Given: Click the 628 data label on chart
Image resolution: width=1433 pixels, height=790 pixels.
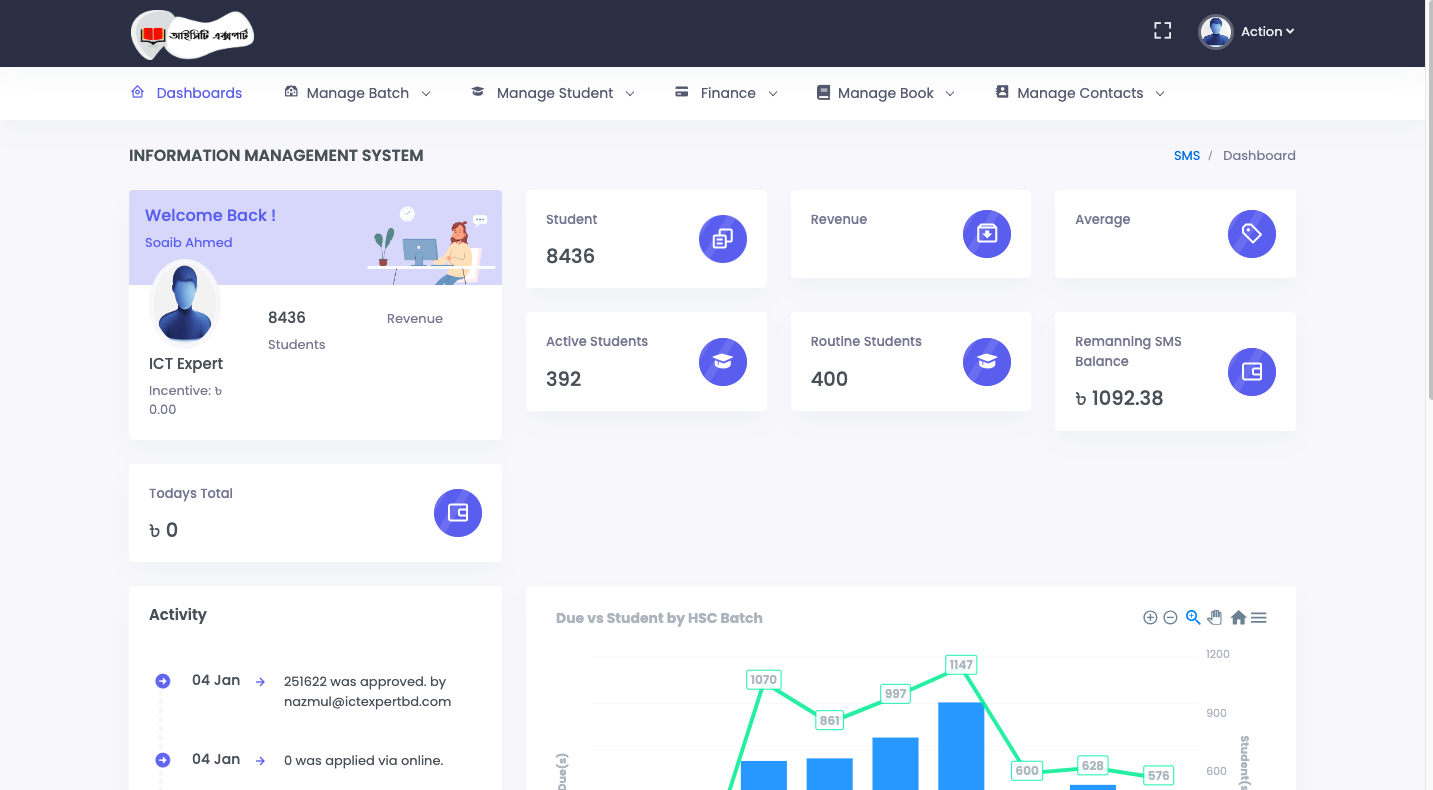Looking at the screenshot, I should (1093, 766).
